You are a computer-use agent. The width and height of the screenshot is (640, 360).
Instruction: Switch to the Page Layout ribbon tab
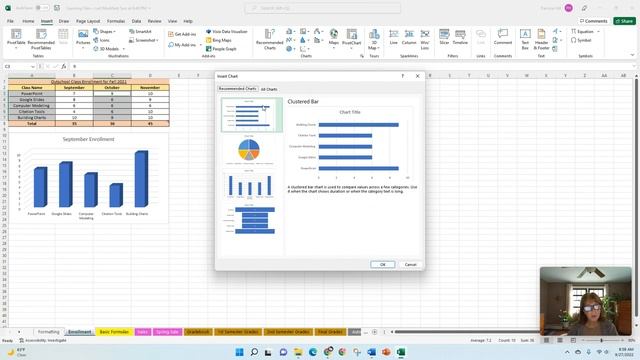coord(88,21)
